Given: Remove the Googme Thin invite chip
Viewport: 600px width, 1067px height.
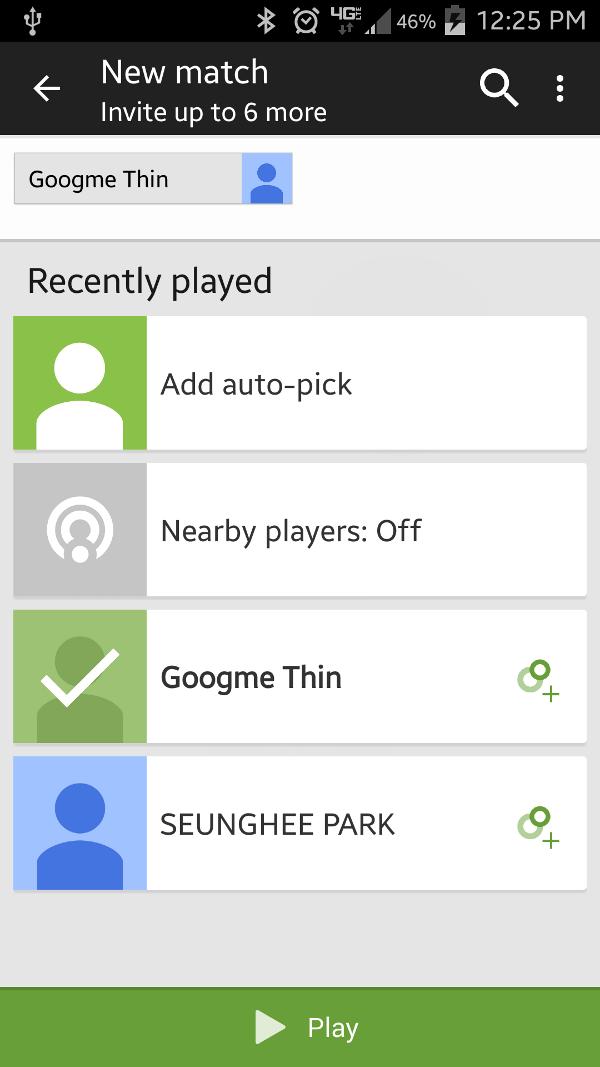Looking at the screenshot, I should click(127, 179).
